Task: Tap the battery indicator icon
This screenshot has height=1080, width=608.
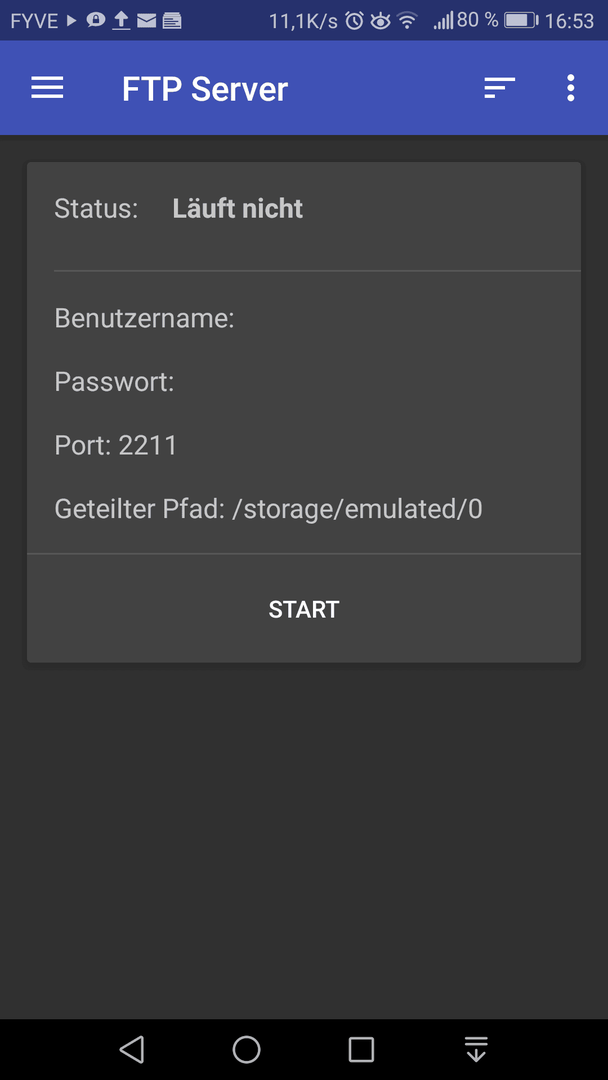Action: pyautogui.click(x=521, y=21)
